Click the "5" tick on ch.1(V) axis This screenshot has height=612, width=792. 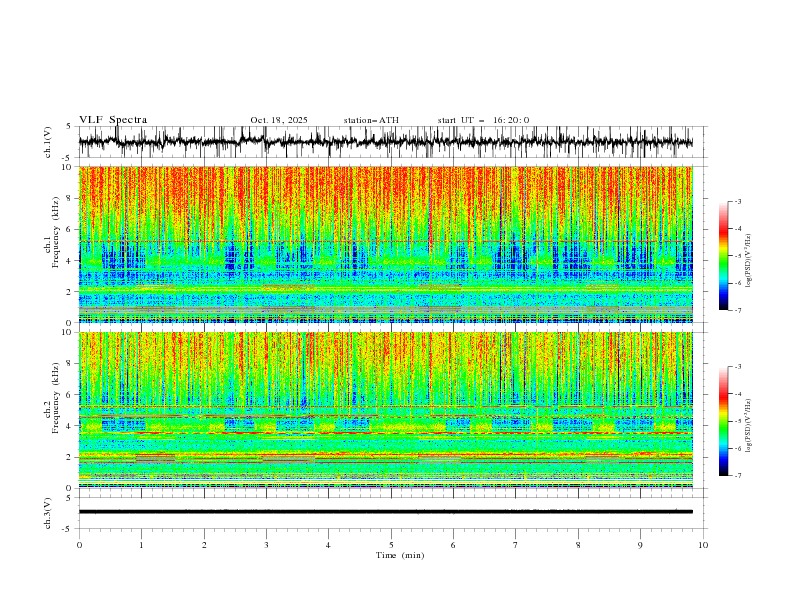69,127
